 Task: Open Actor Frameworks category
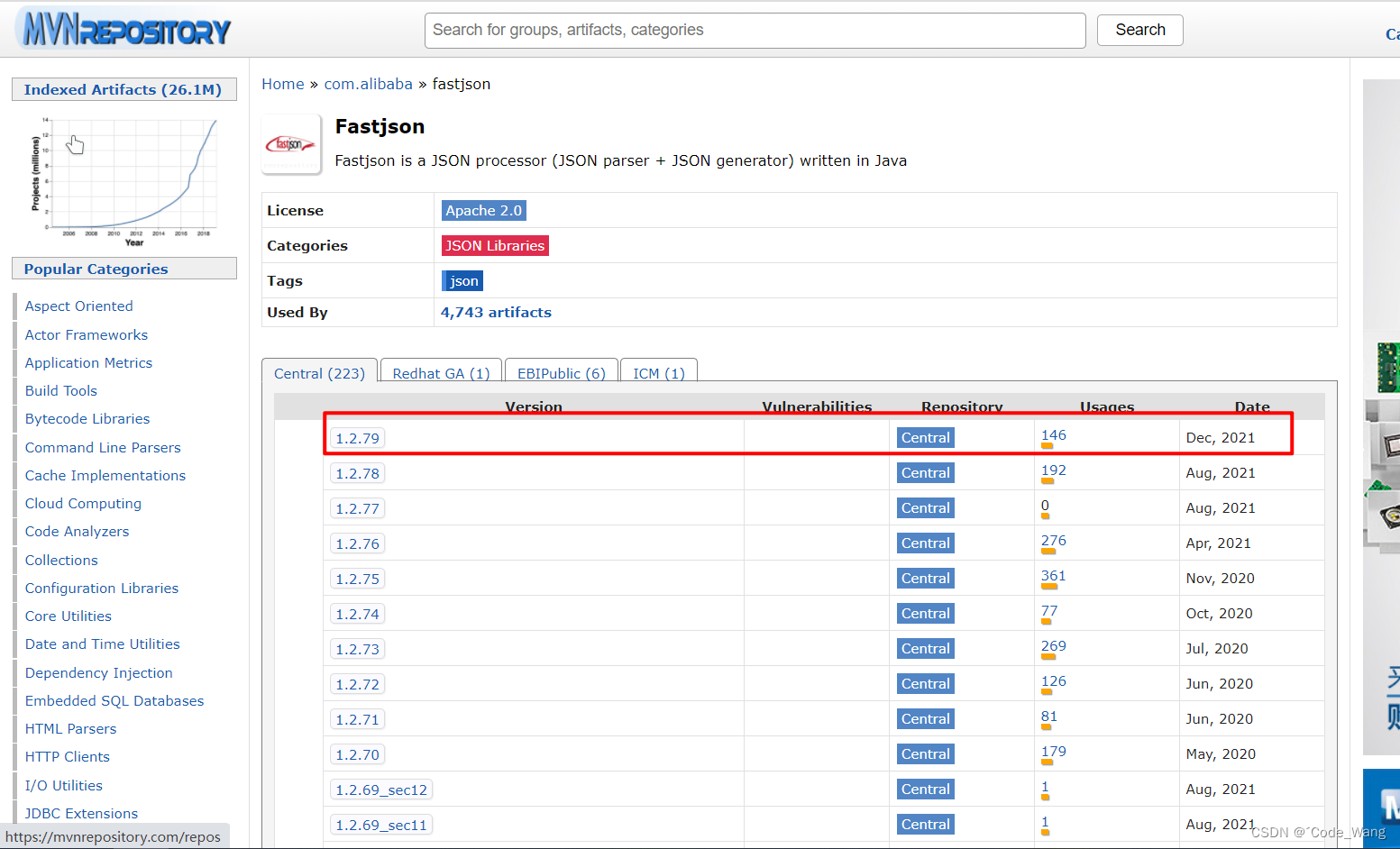point(86,334)
